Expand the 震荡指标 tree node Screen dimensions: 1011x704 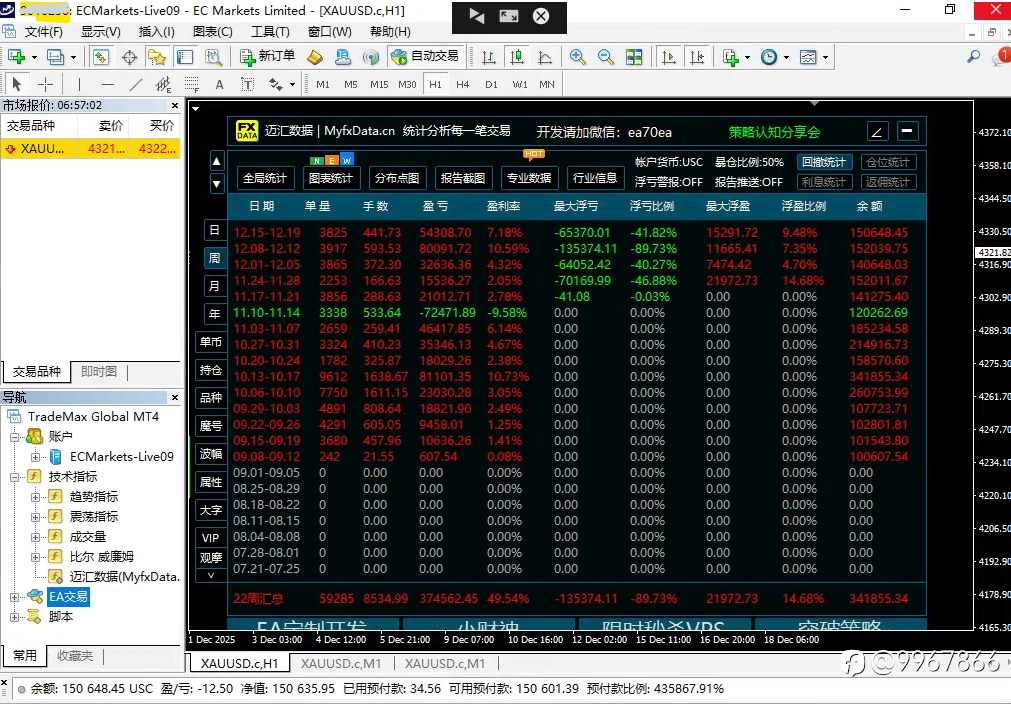pyautogui.click(x=35, y=517)
